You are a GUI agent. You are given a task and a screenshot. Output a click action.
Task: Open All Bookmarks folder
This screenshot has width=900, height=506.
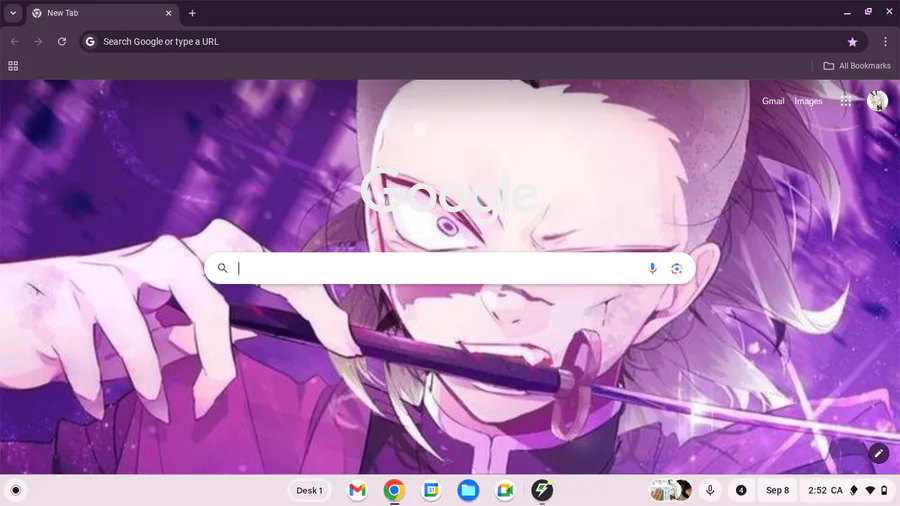coord(857,66)
